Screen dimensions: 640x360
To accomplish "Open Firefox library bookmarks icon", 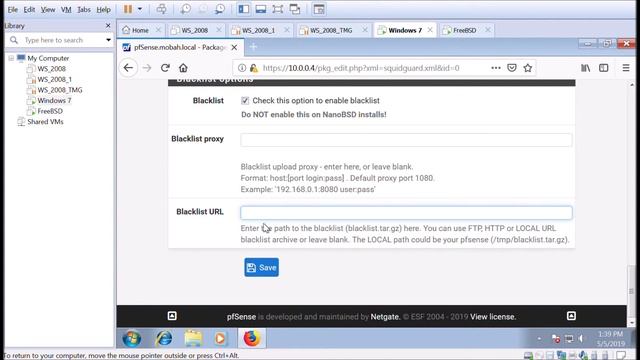I will tap(586, 68).
